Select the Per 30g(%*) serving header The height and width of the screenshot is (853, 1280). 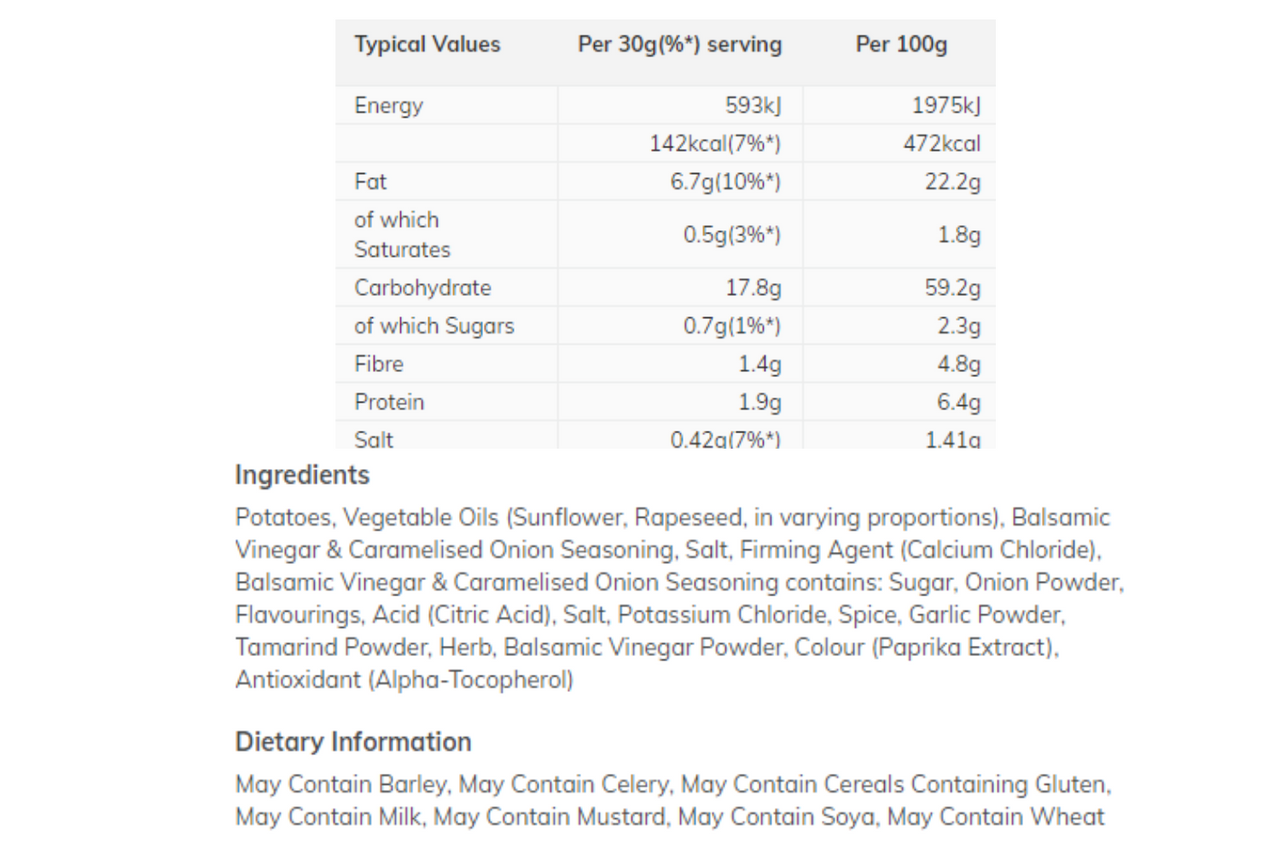(680, 45)
